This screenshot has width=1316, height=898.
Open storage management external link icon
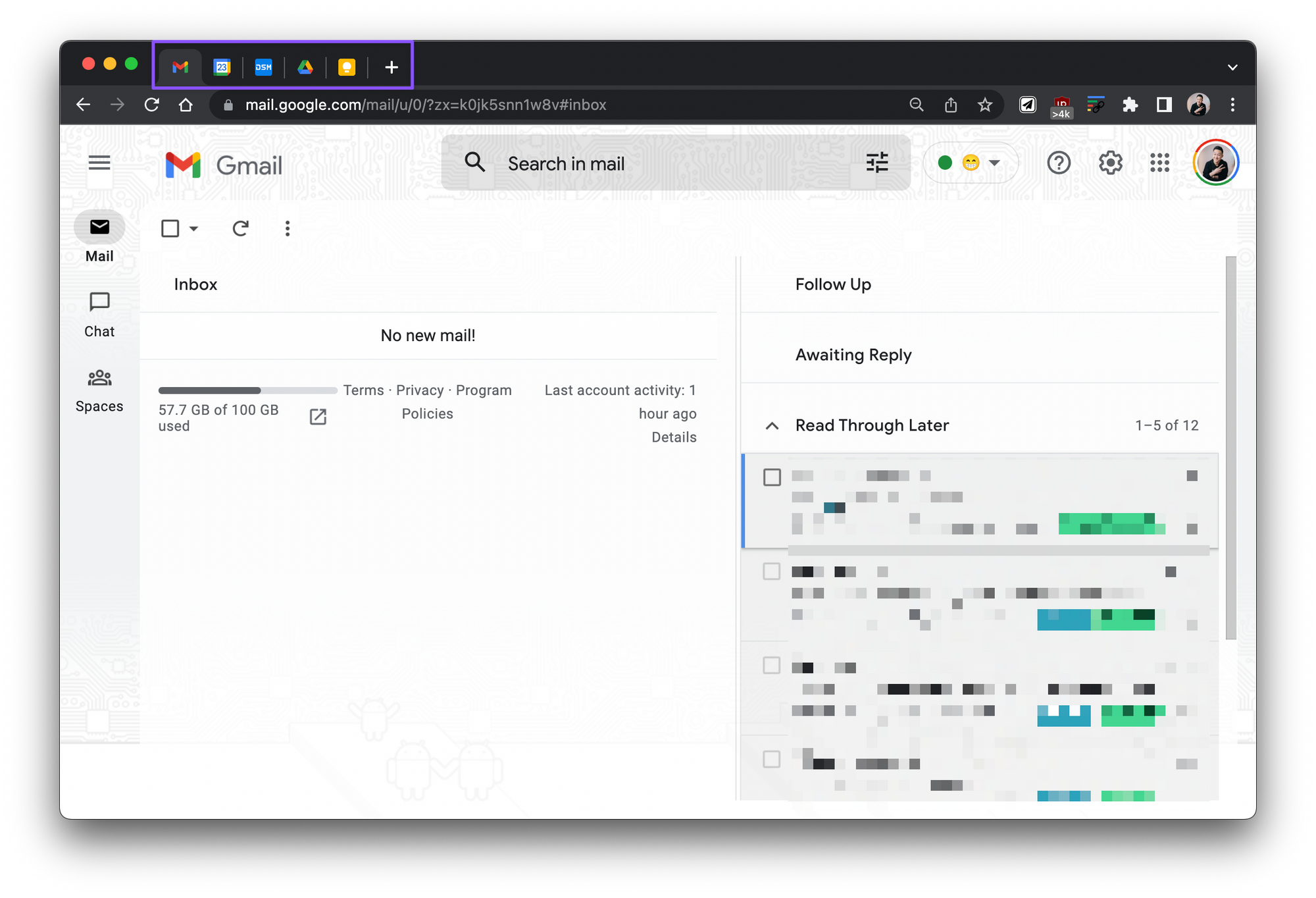[x=318, y=417]
